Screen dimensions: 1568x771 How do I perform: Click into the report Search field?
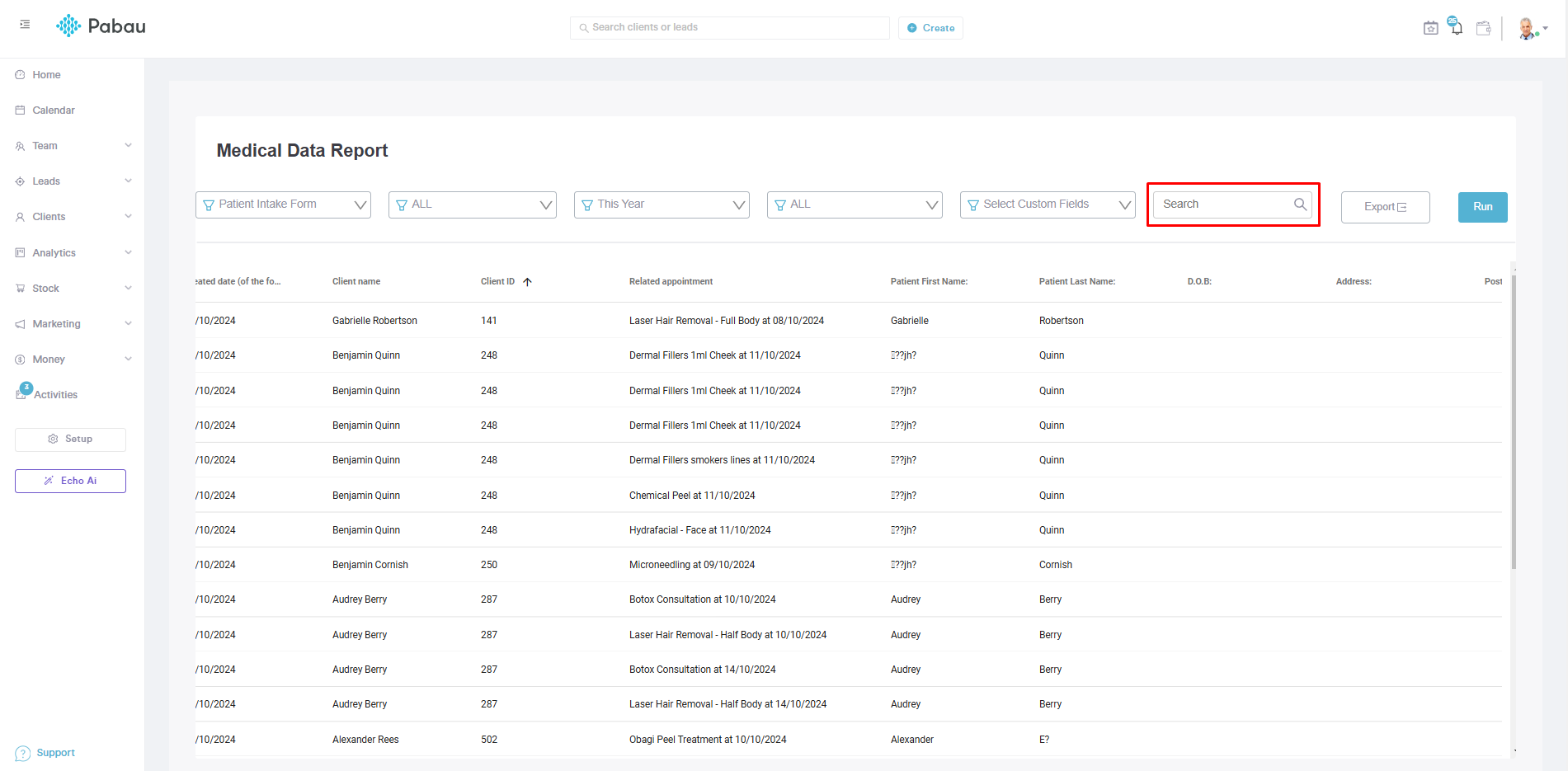[x=1232, y=205]
